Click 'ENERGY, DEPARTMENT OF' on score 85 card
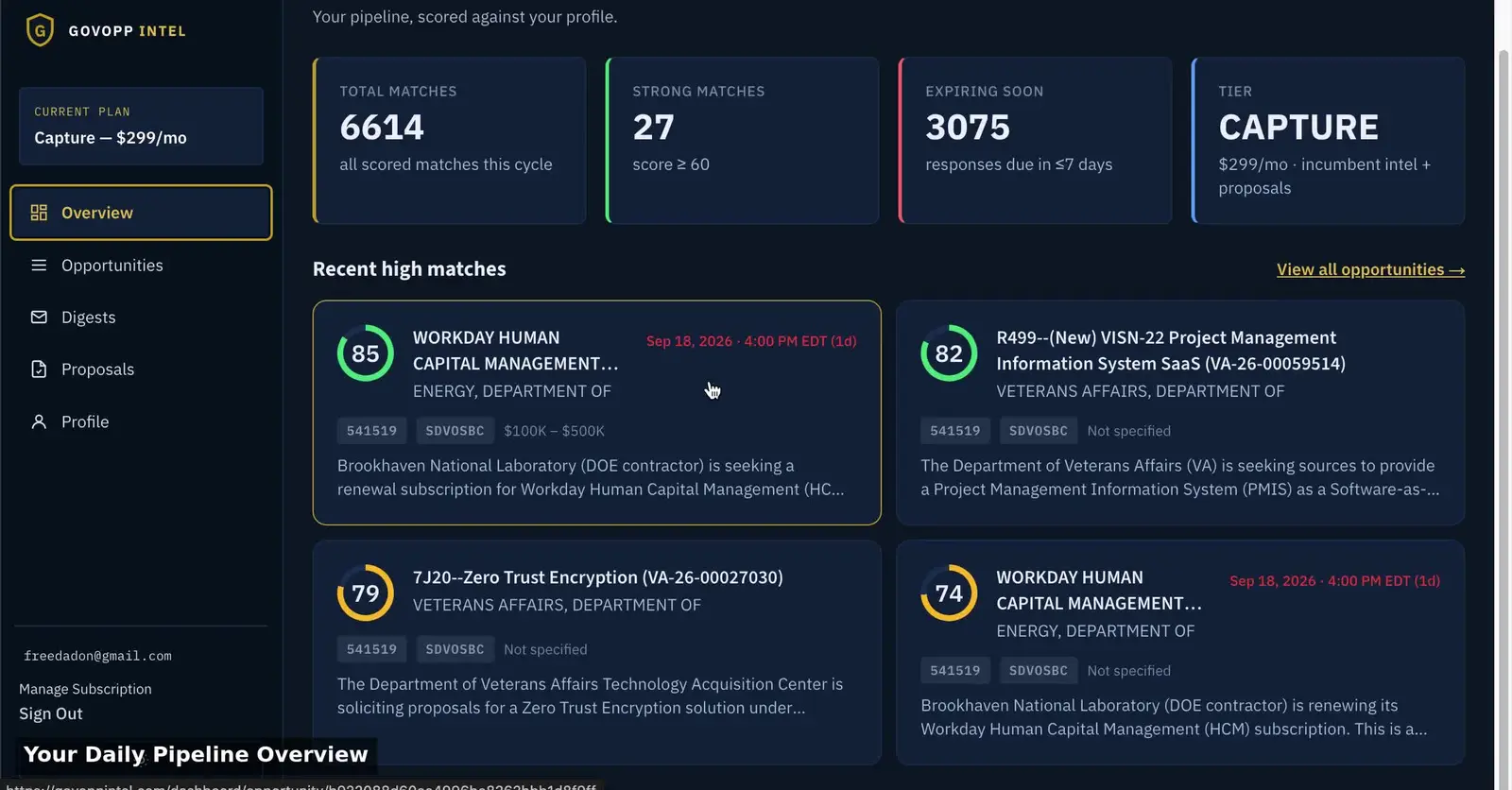Image resolution: width=1512 pixels, height=790 pixels. click(x=512, y=391)
